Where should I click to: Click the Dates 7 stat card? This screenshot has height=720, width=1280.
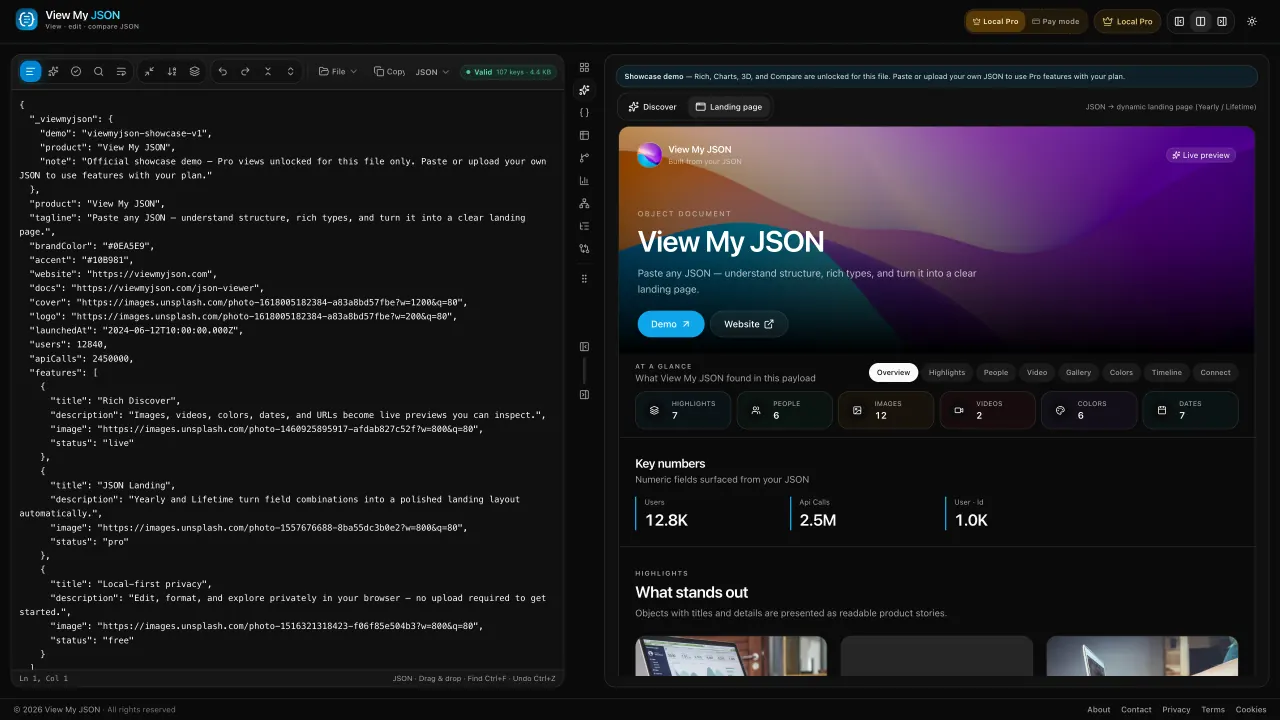pyautogui.click(x=1191, y=410)
